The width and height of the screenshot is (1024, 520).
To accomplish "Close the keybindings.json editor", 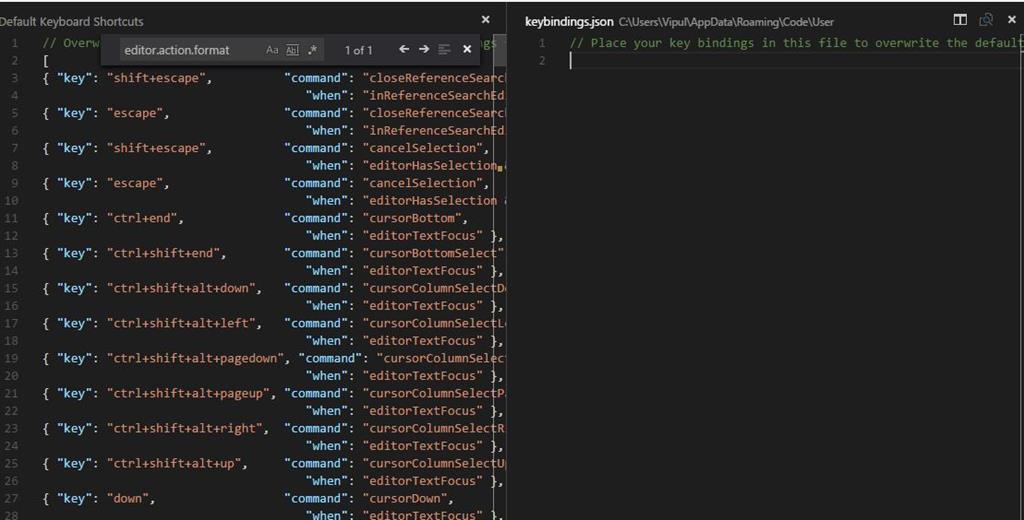I will coord(1012,20).
